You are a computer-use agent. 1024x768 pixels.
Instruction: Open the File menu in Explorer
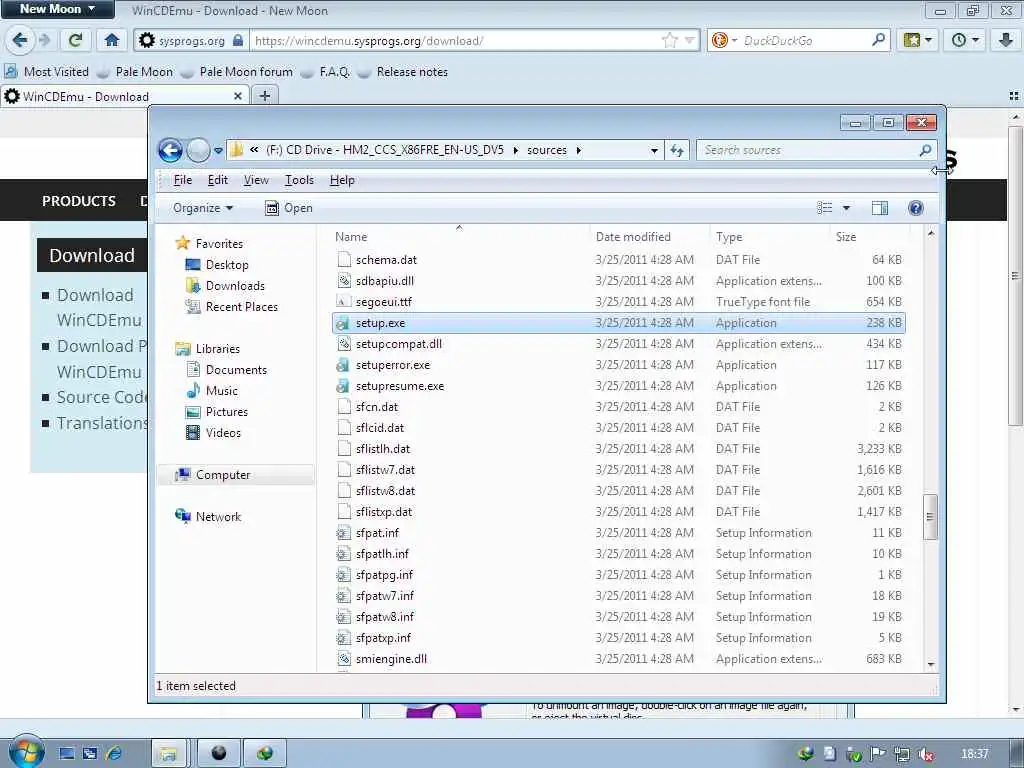click(182, 180)
